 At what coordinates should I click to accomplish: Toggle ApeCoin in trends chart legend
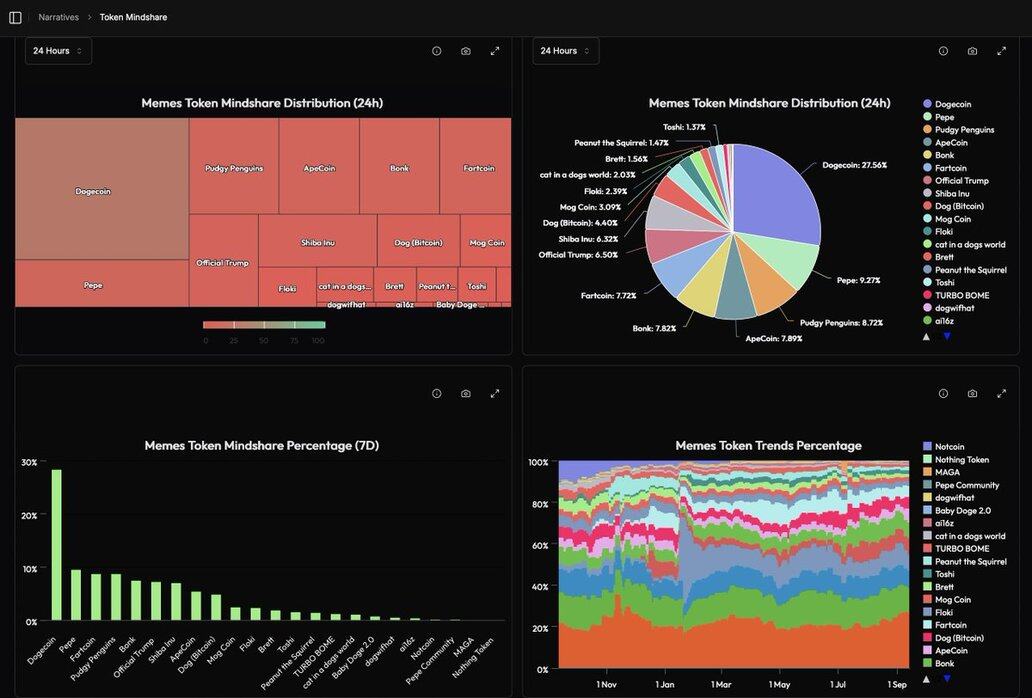[x=946, y=651]
